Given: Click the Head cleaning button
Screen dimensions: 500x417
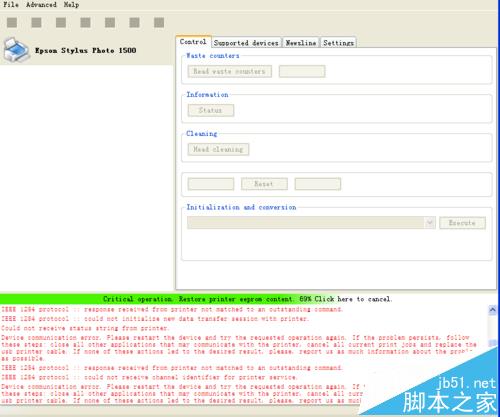Looking at the screenshot, I should click(218, 149).
